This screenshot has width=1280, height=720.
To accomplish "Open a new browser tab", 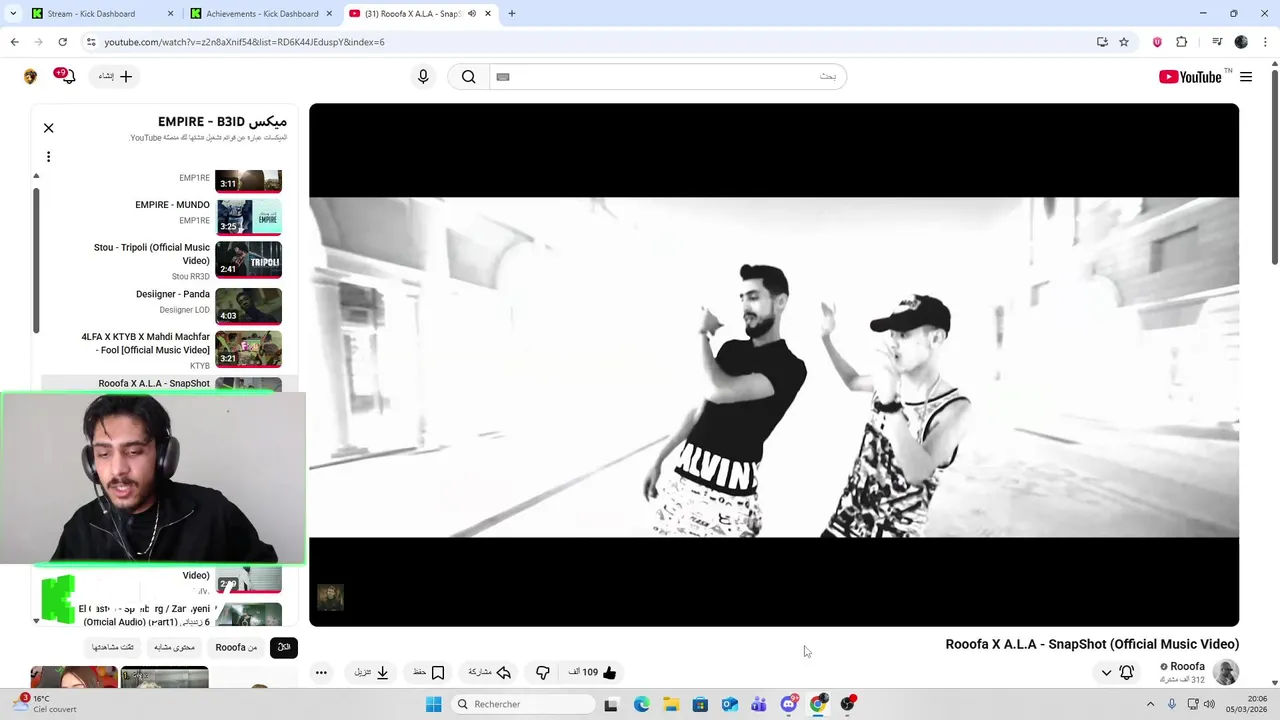I will (x=512, y=14).
